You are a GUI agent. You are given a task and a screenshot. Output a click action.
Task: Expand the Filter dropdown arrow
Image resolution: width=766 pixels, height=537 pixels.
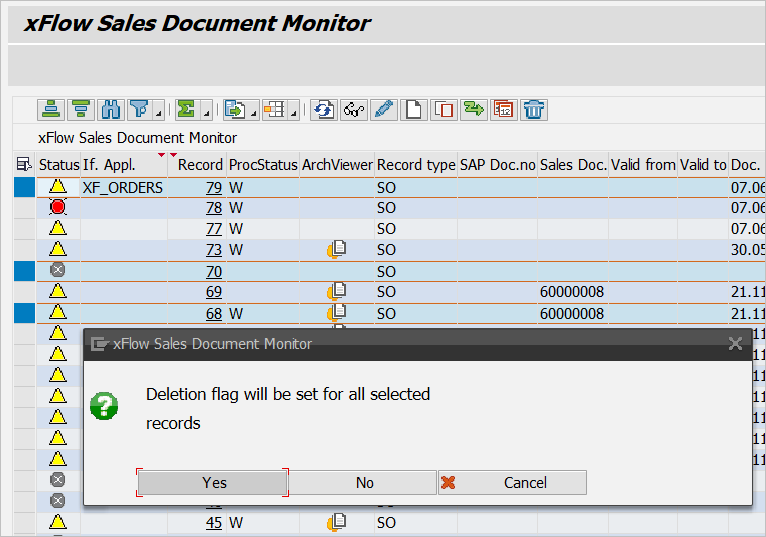click(x=157, y=112)
